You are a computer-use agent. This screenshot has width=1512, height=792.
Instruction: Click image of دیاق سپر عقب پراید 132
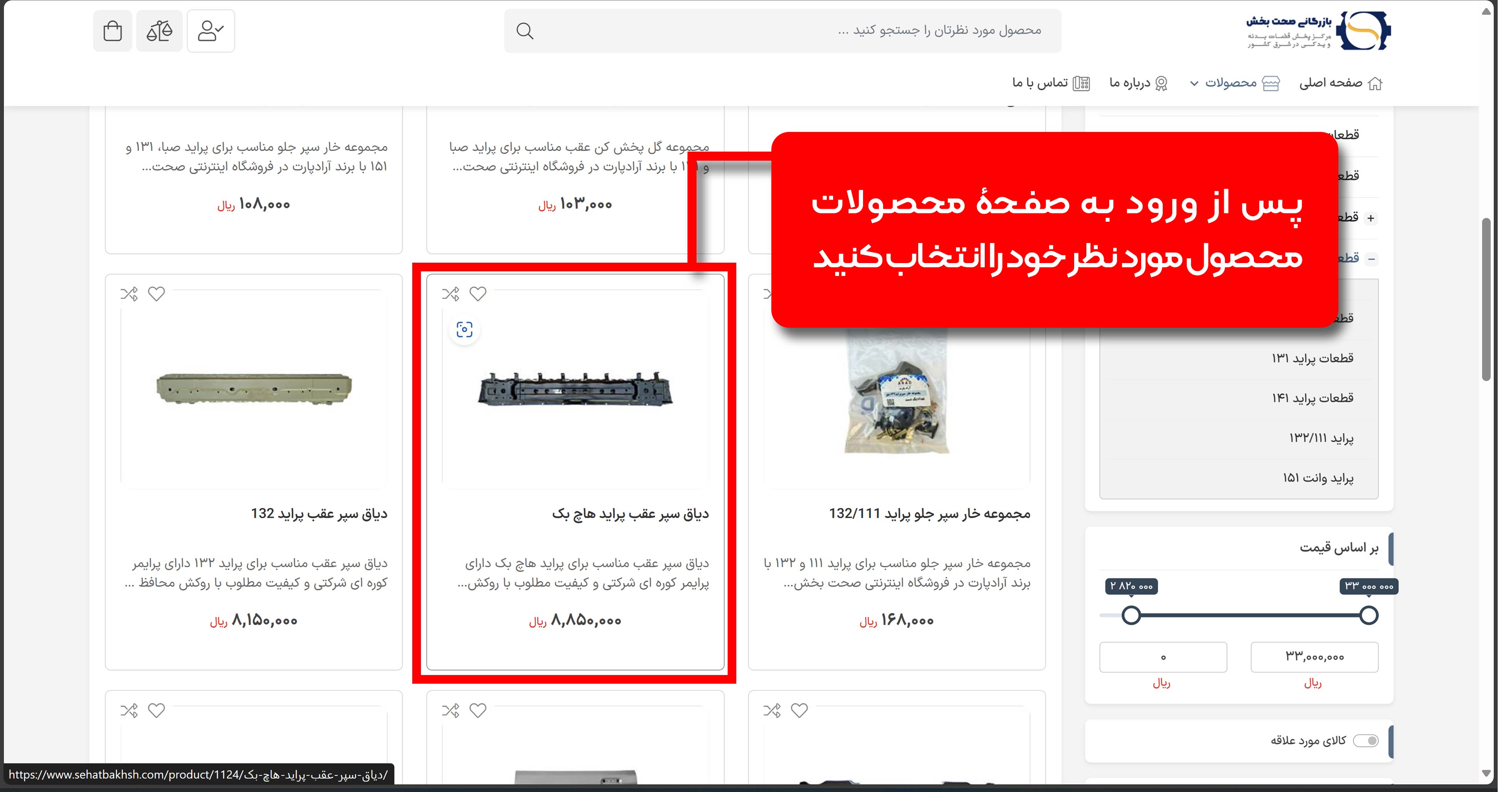pyautogui.click(x=254, y=389)
